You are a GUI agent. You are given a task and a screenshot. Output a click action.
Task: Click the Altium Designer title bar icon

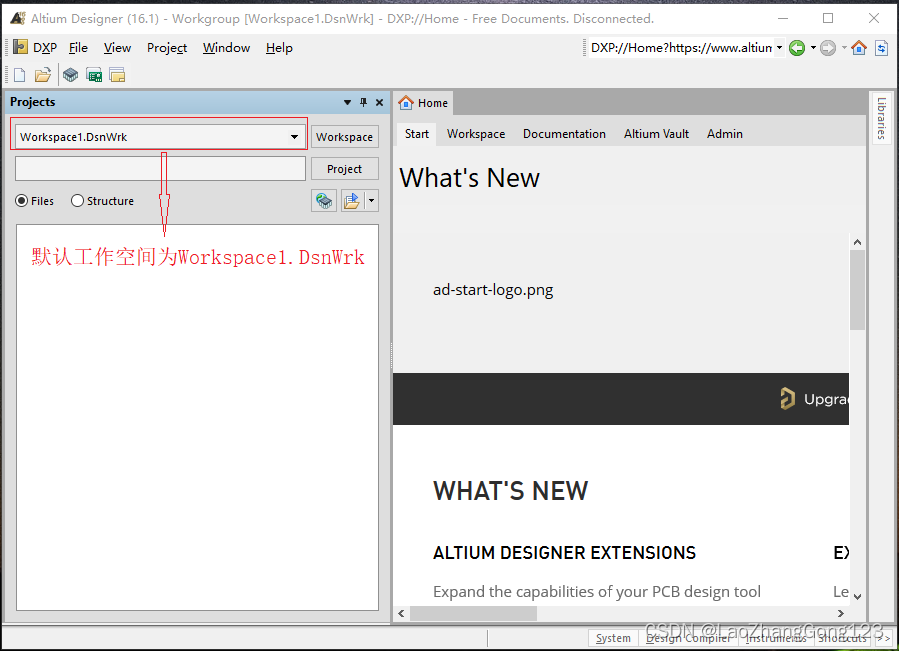18,18
